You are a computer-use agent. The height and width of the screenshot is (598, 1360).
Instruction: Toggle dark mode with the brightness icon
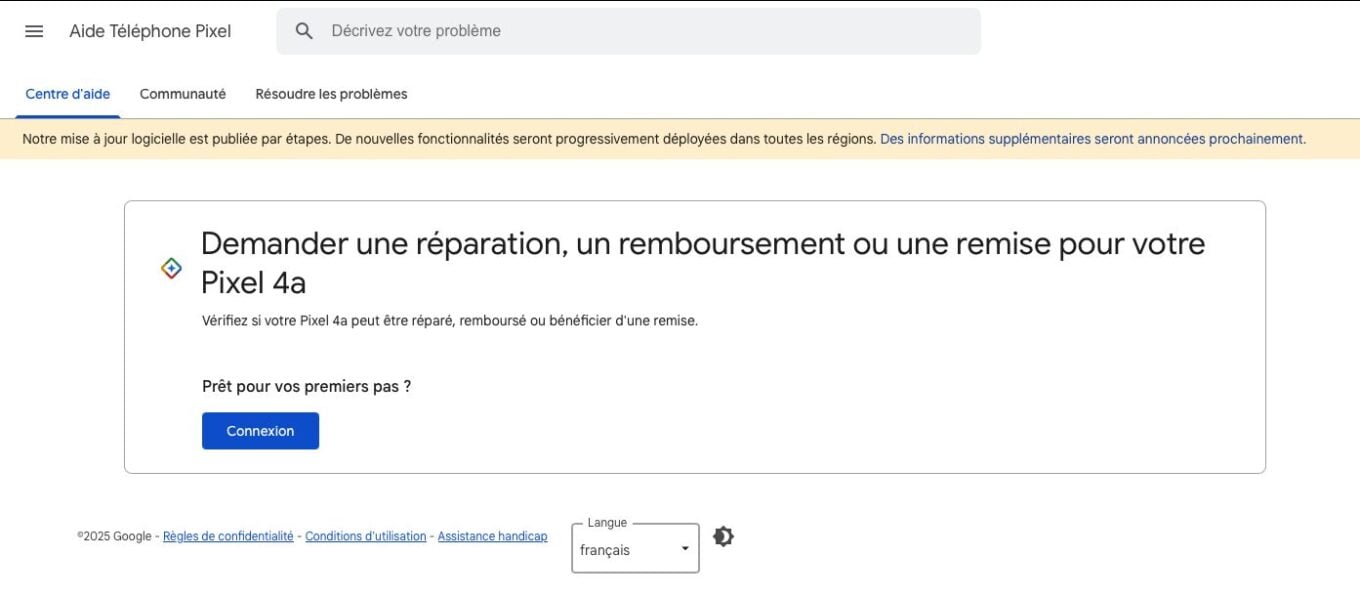point(723,537)
